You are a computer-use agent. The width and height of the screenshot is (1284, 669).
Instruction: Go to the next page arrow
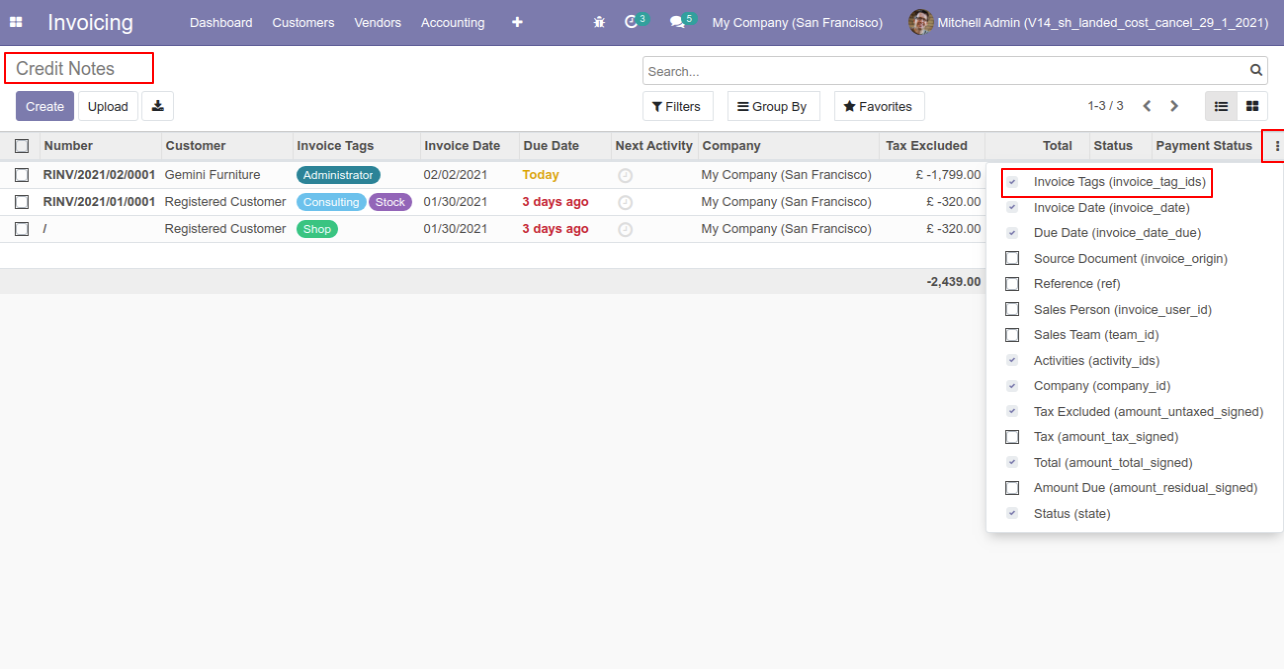tap(1174, 106)
